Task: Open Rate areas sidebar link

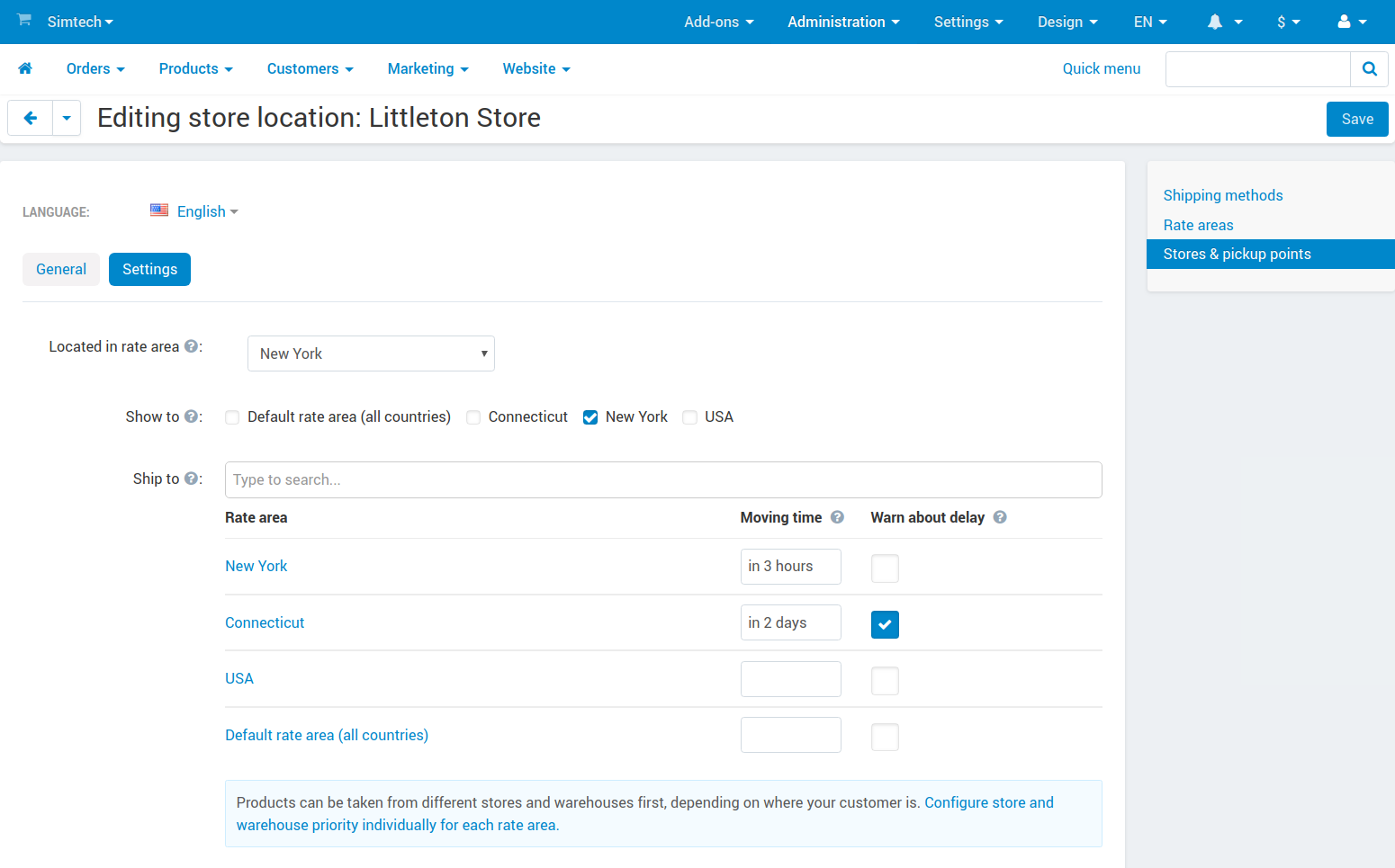Action: pyautogui.click(x=1198, y=225)
